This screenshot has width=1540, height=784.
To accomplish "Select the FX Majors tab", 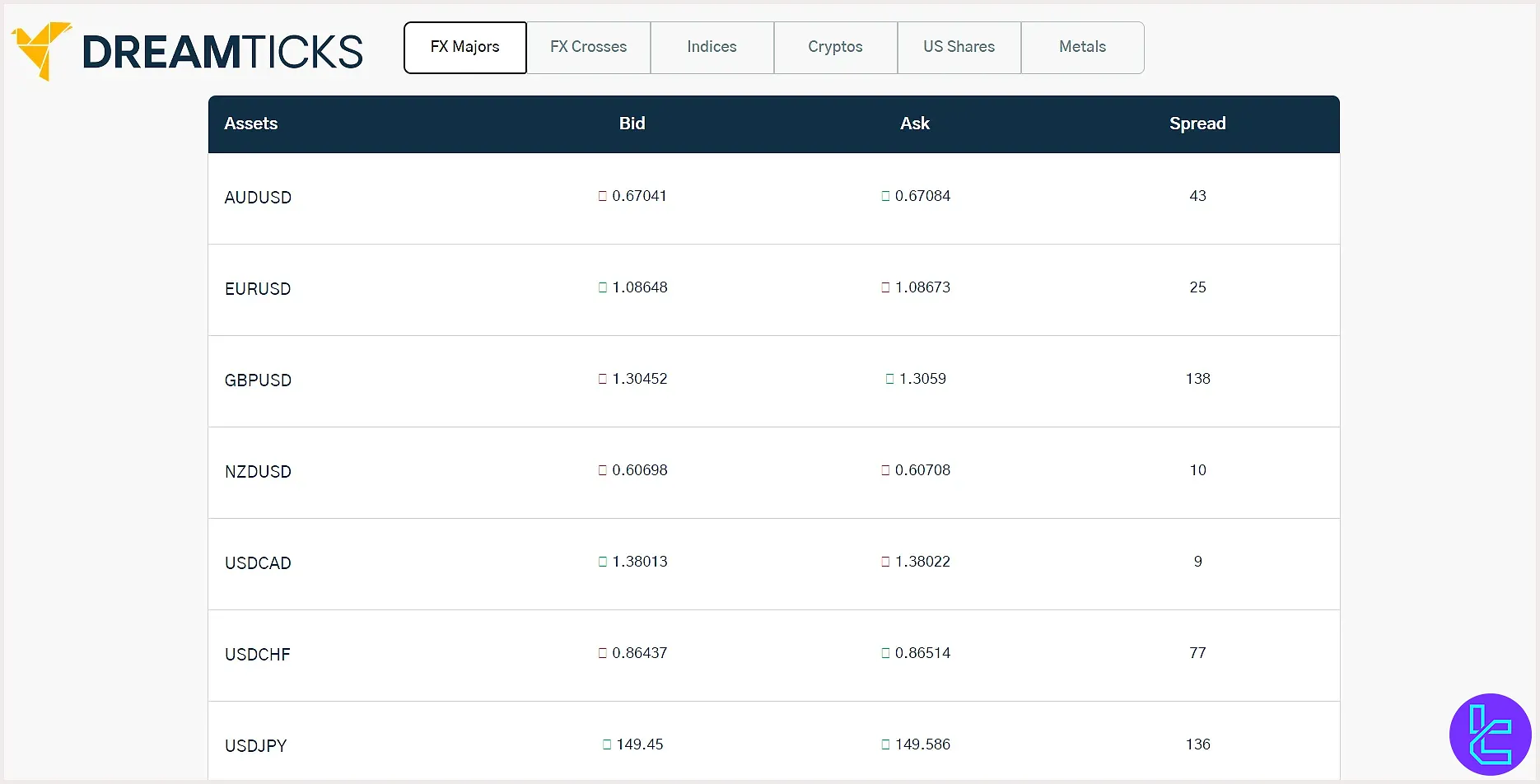I will pos(464,47).
